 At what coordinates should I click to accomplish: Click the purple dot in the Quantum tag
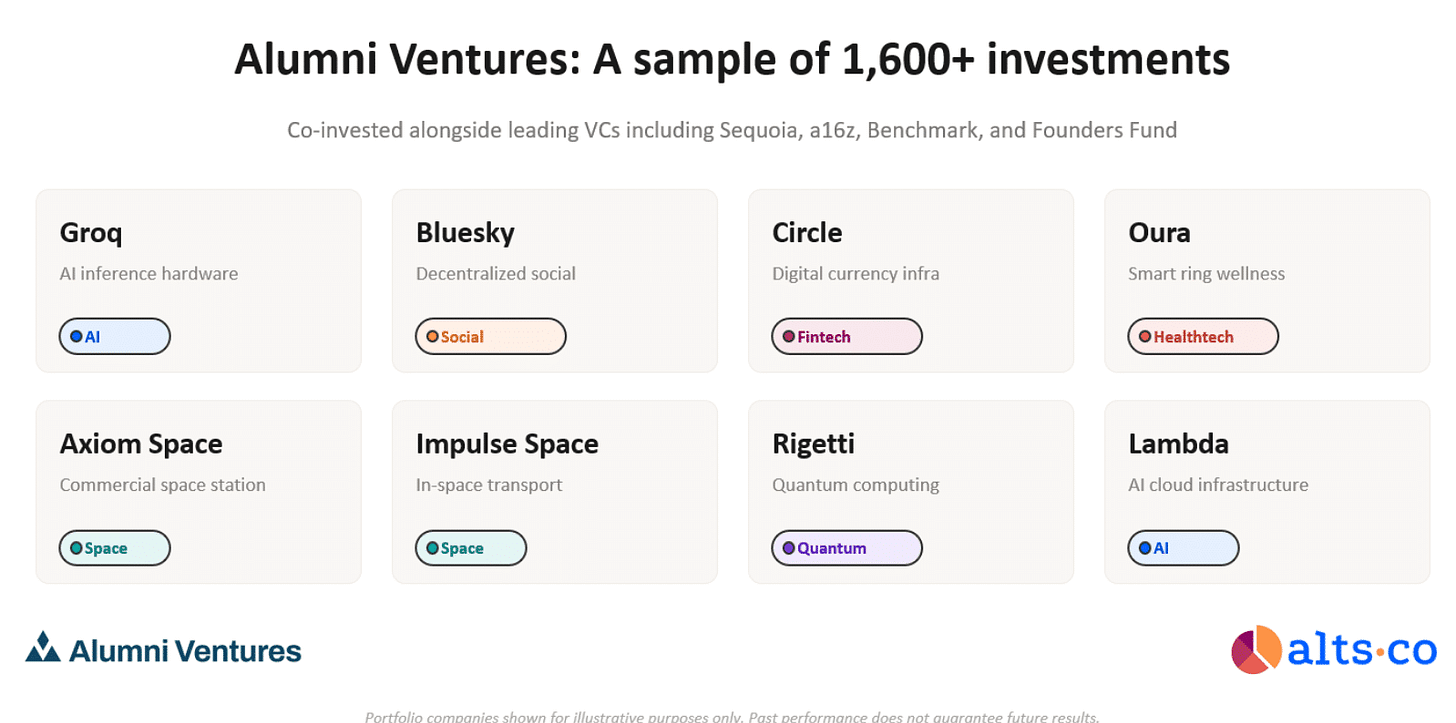point(789,548)
